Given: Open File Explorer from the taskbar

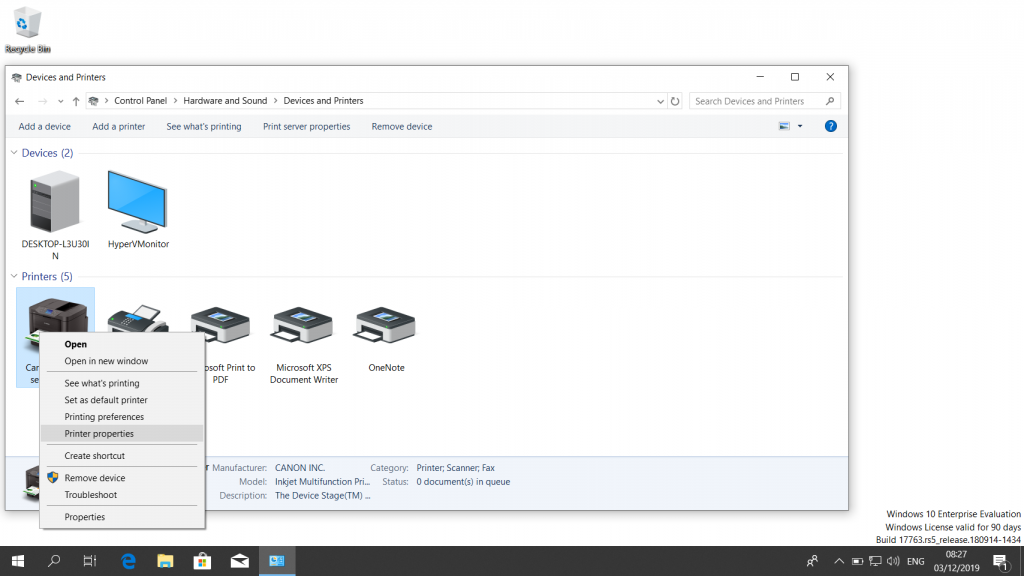Looking at the screenshot, I should click(165, 561).
